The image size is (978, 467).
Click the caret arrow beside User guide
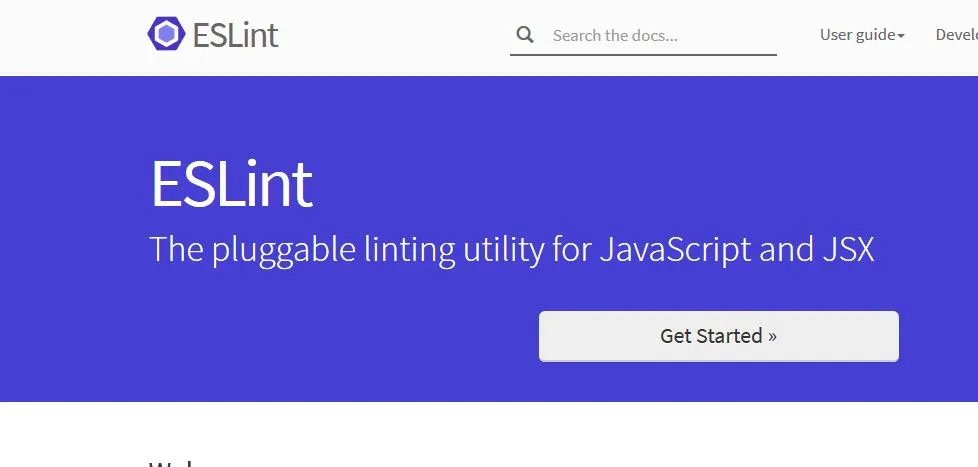pos(901,37)
